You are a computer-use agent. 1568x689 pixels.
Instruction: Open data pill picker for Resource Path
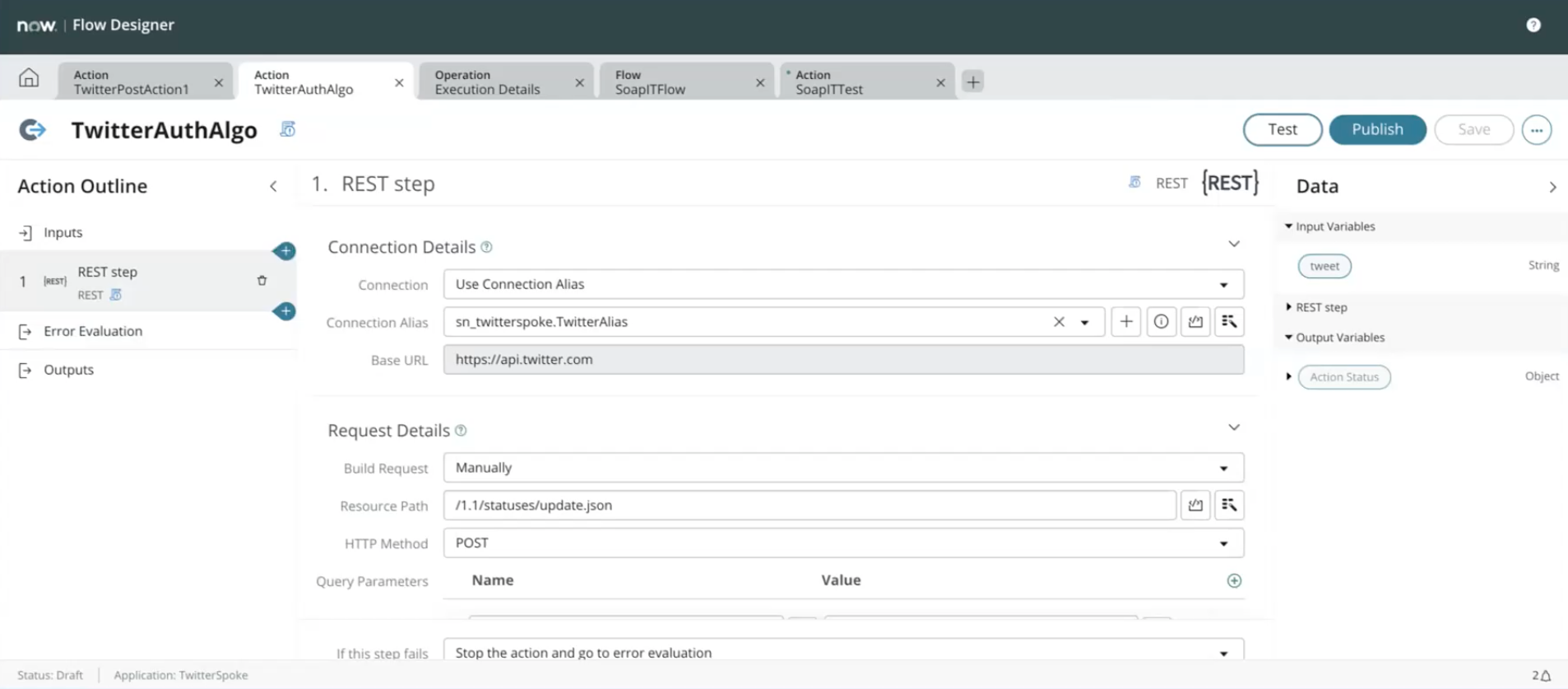1229,505
